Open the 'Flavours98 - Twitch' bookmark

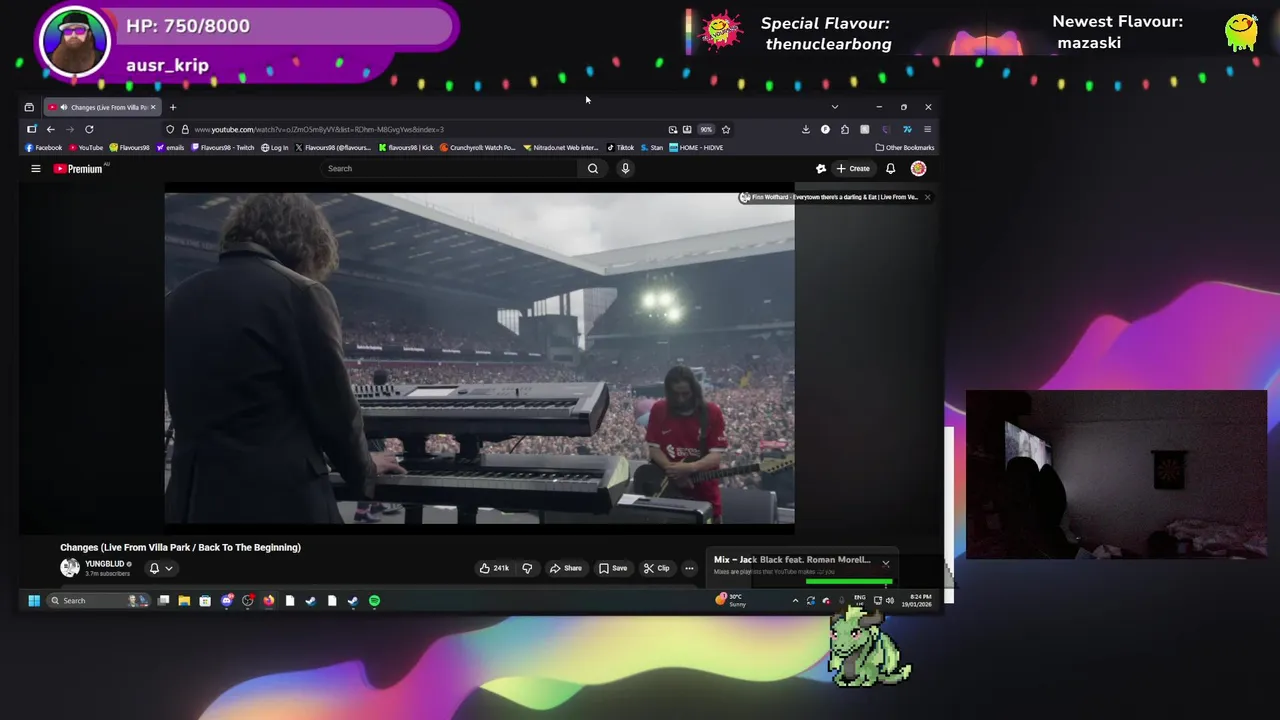(222, 148)
